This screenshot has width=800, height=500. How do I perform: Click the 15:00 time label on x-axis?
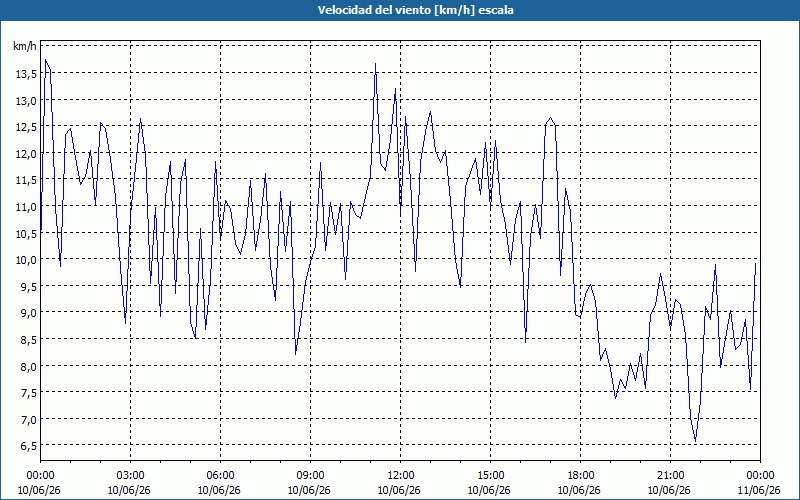pos(490,476)
